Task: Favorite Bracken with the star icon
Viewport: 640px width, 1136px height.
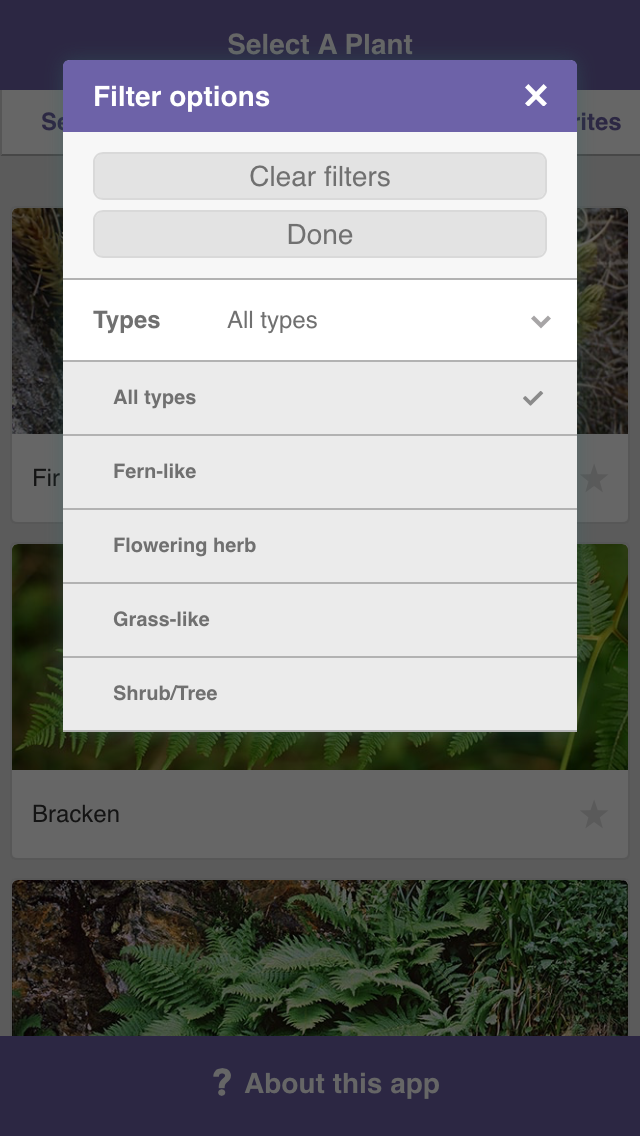Action: pyautogui.click(x=594, y=815)
